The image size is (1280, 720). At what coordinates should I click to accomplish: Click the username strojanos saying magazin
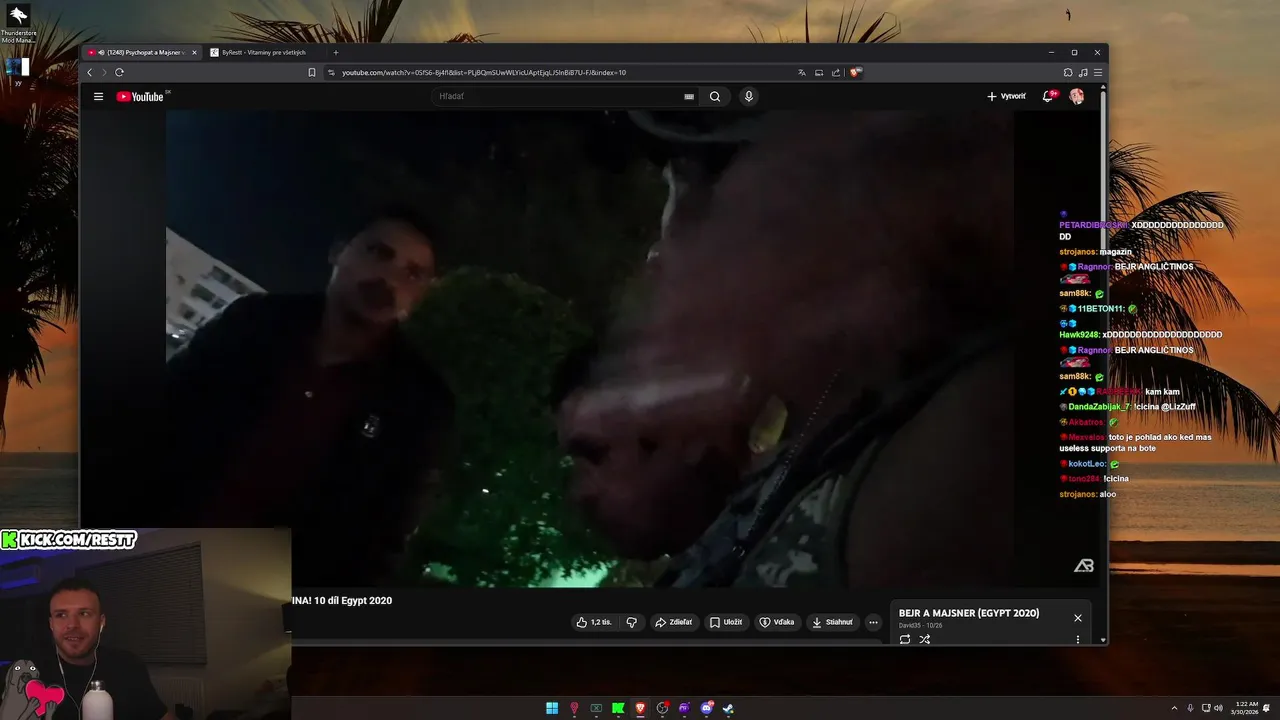coord(1078,252)
